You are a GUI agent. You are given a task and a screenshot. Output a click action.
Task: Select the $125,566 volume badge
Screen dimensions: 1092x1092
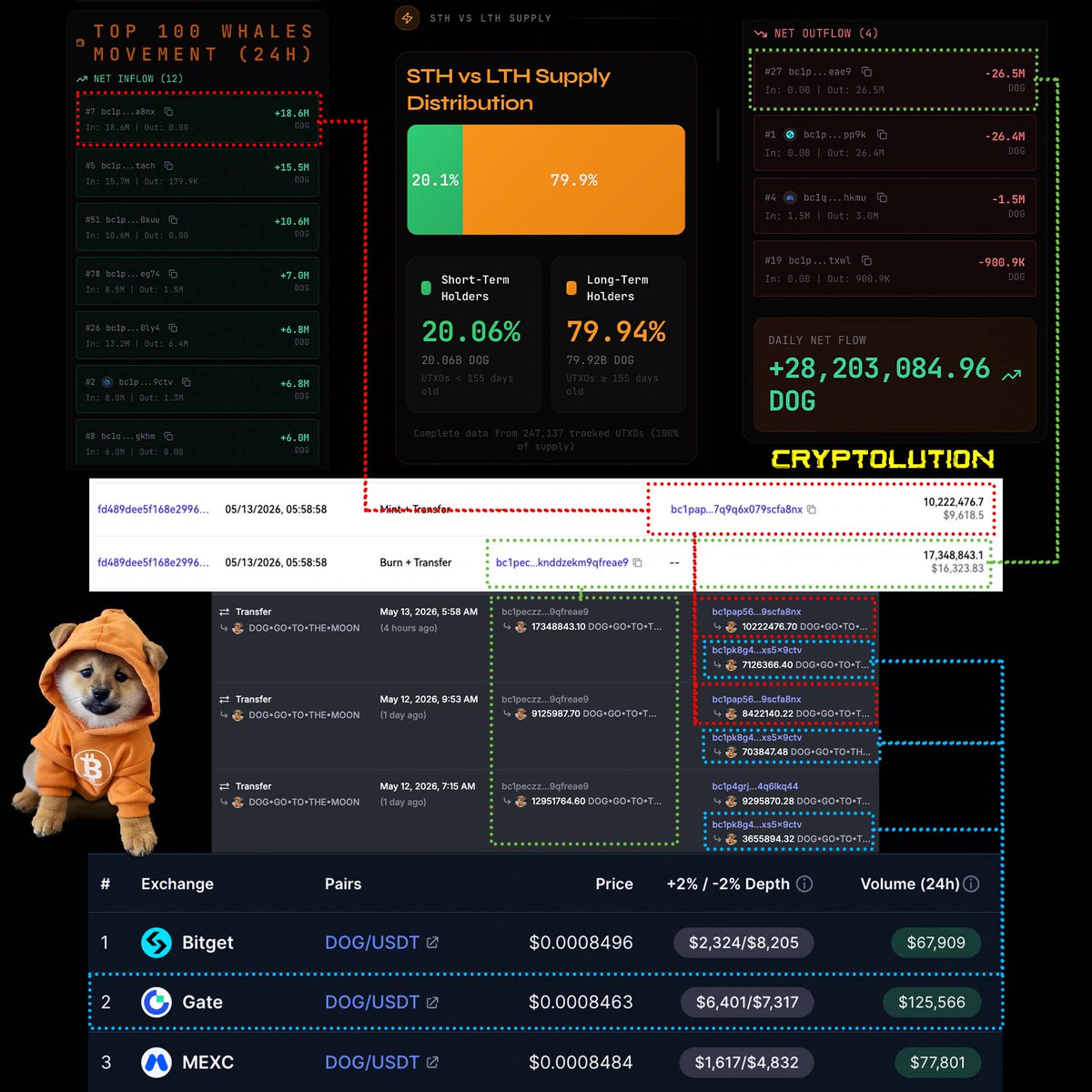[932, 1002]
